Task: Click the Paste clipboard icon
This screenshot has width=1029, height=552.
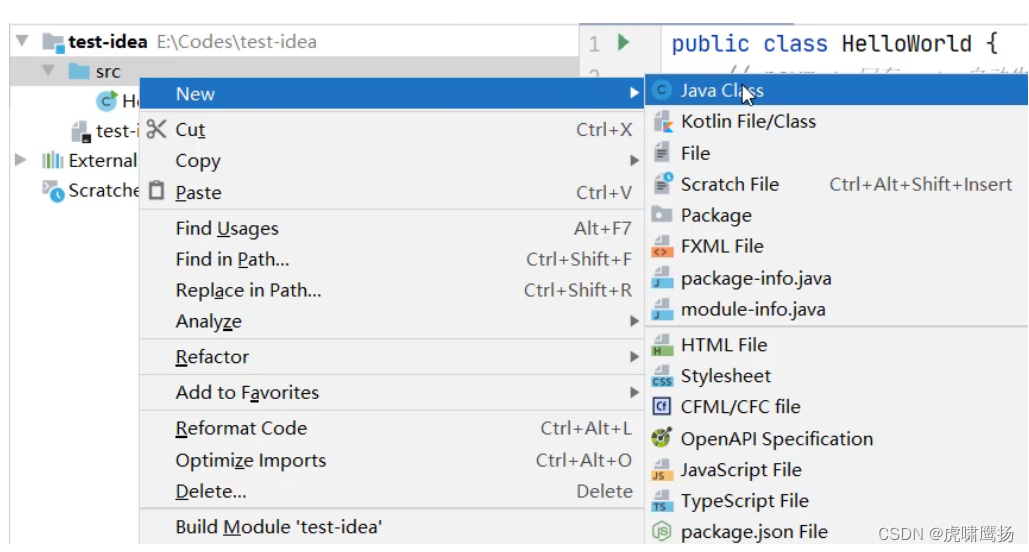Action: click(x=156, y=191)
